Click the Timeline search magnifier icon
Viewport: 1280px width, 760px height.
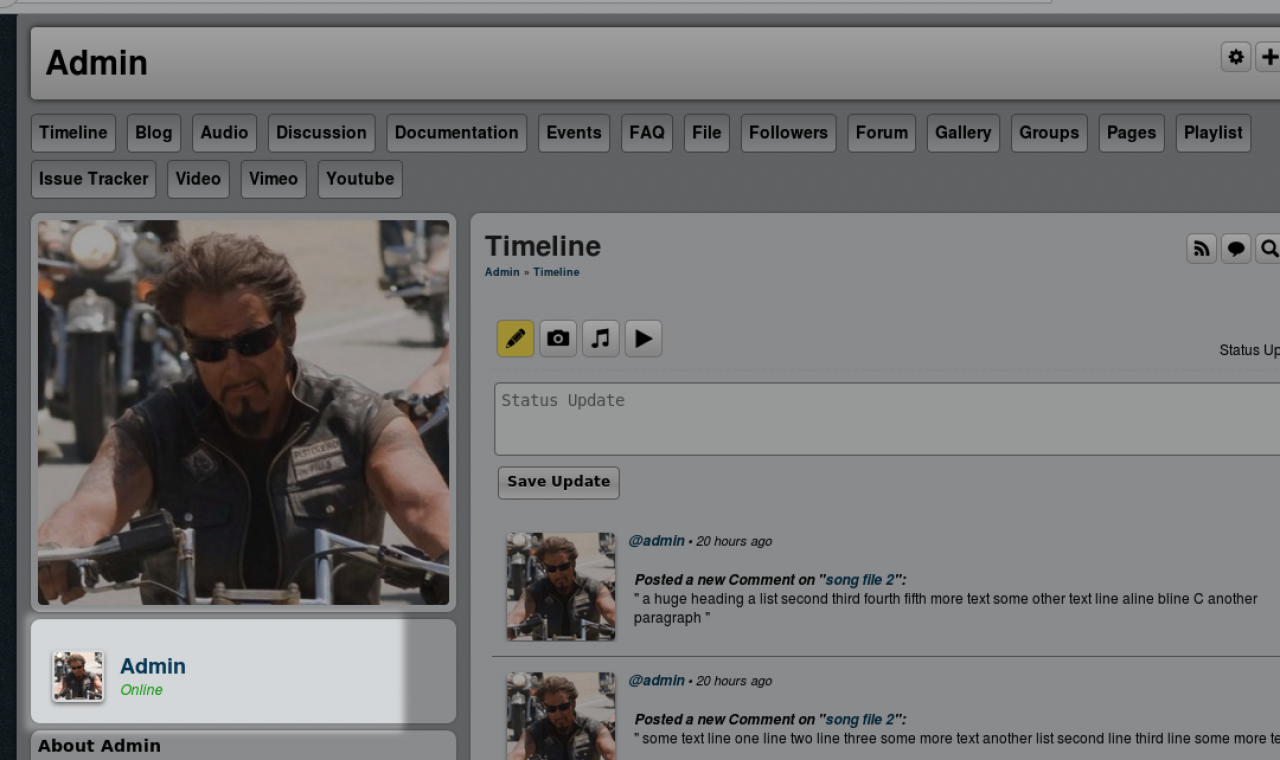point(1268,249)
